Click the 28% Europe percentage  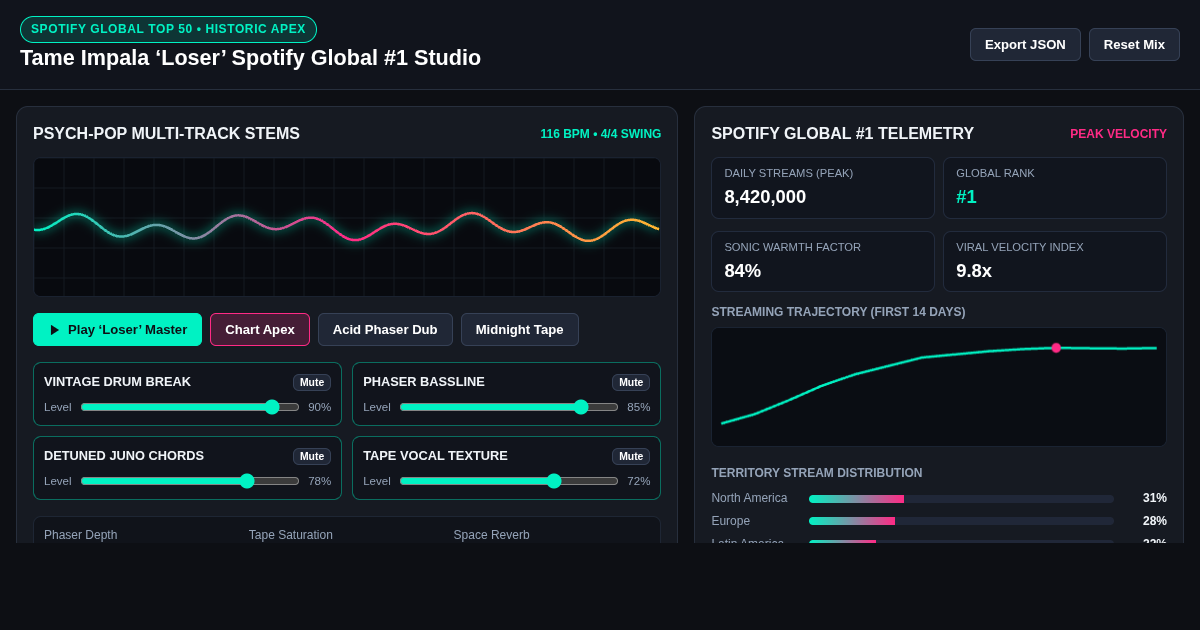click(1155, 521)
